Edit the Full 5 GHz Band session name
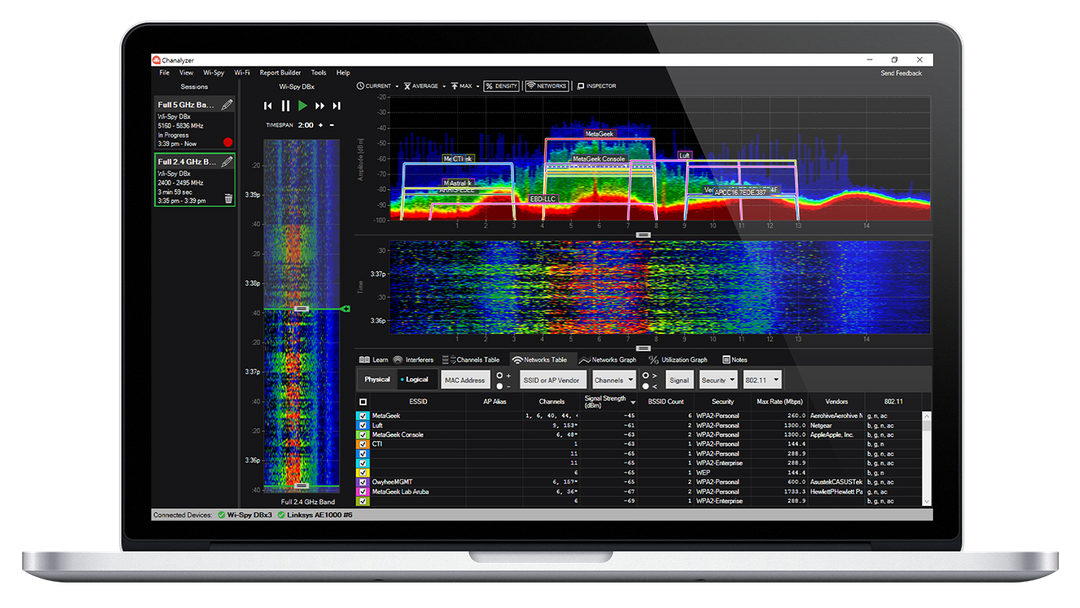Viewport: 1080px width, 608px height. click(226, 104)
